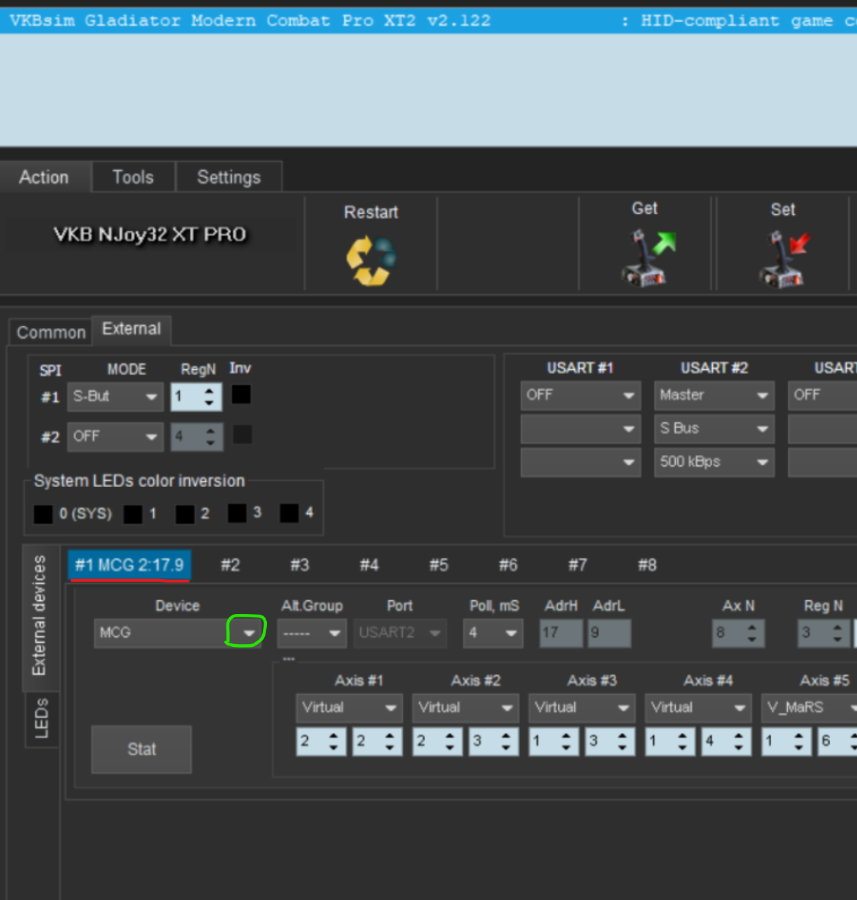Open the Tools tab
Image resolution: width=857 pixels, height=900 pixels.
click(x=133, y=177)
